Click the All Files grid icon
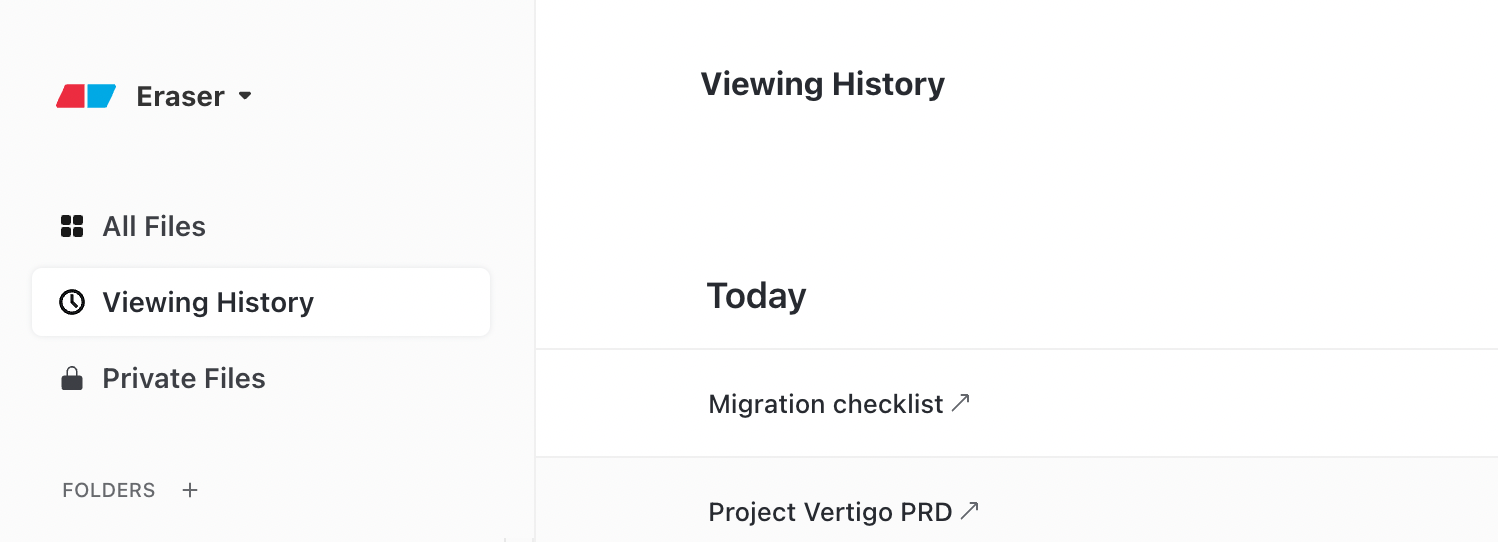The width and height of the screenshot is (1498, 542). tap(72, 226)
